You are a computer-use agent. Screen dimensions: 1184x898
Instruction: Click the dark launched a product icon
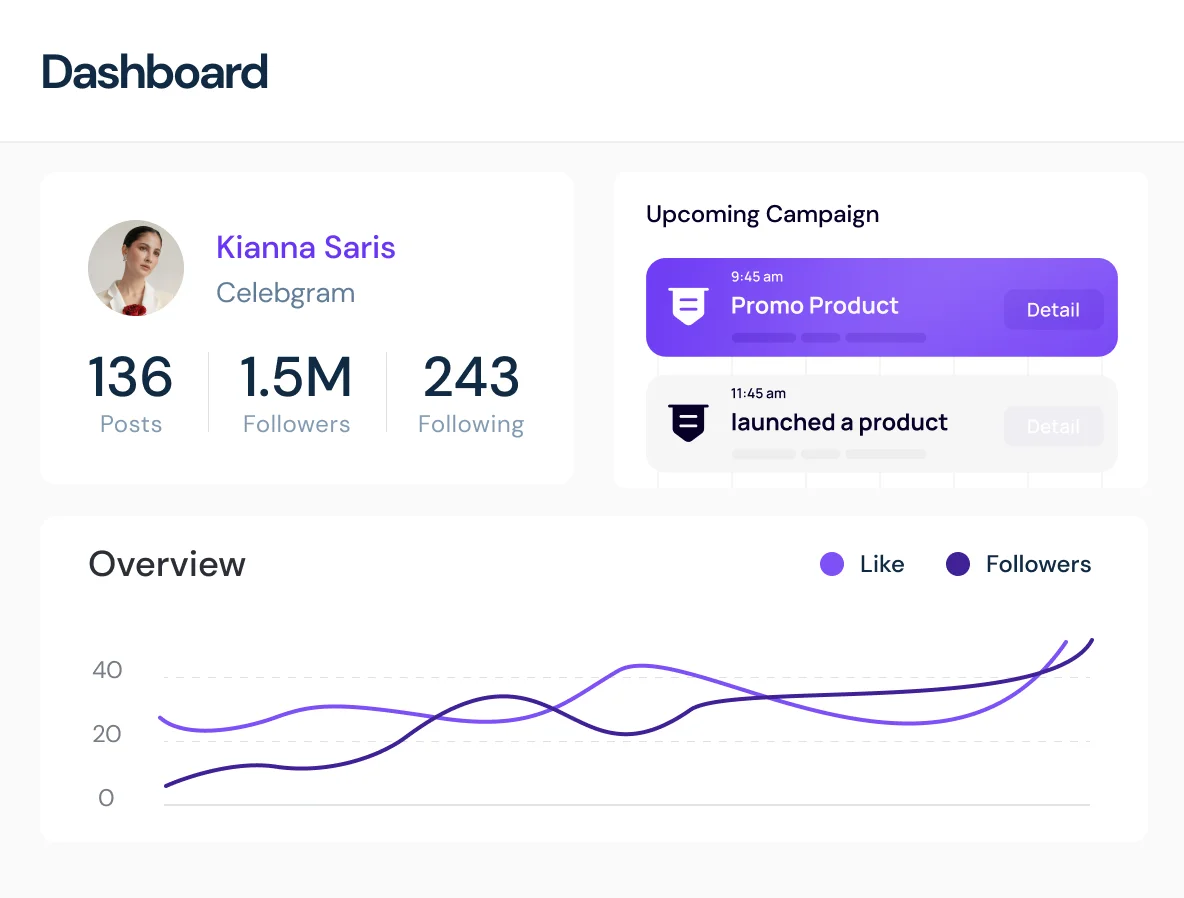[x=688, y=423]
